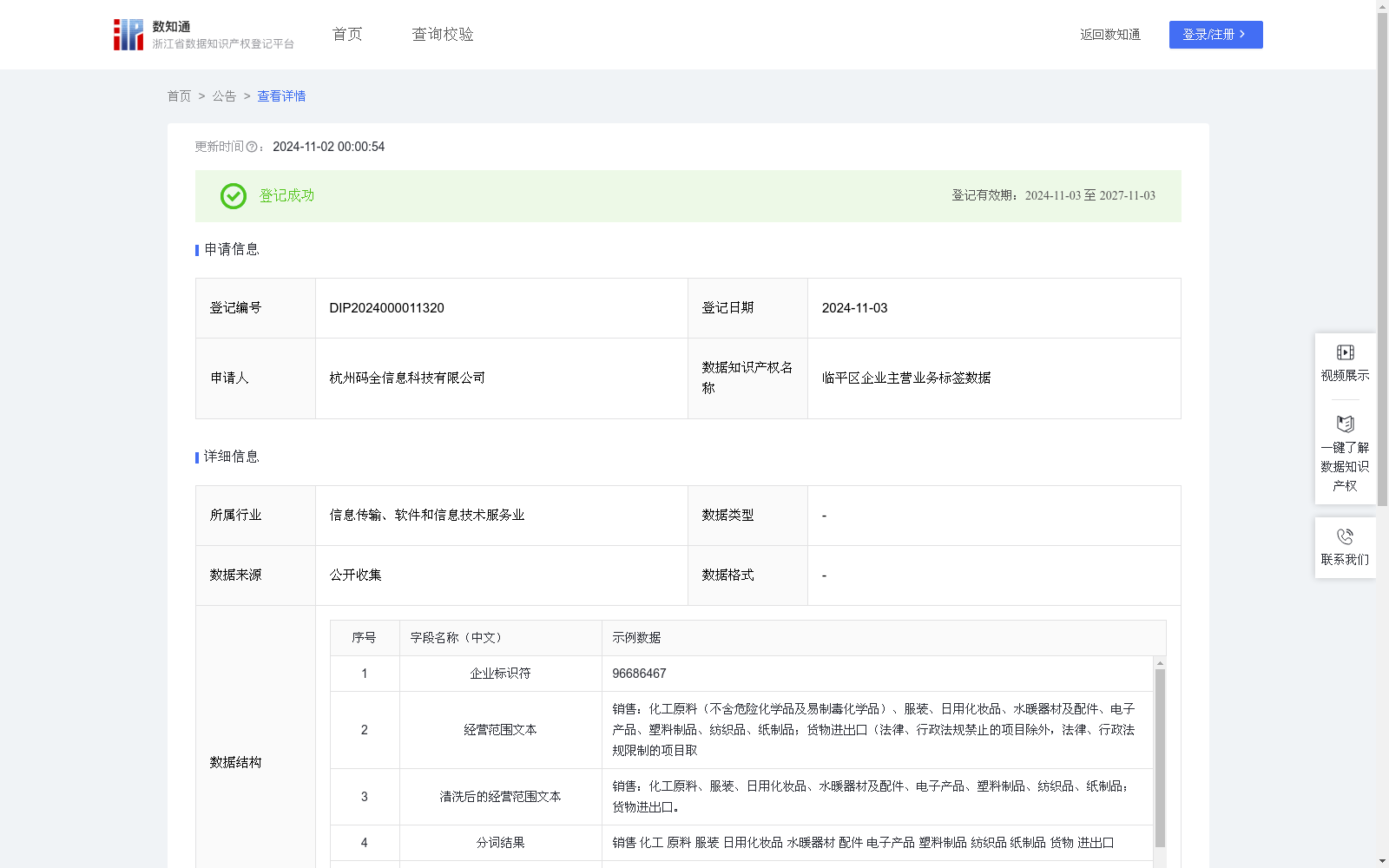Go to 首页 in top navigation
The width and height of the screenshot is (1389, 868).
click(x=347, y=35)
